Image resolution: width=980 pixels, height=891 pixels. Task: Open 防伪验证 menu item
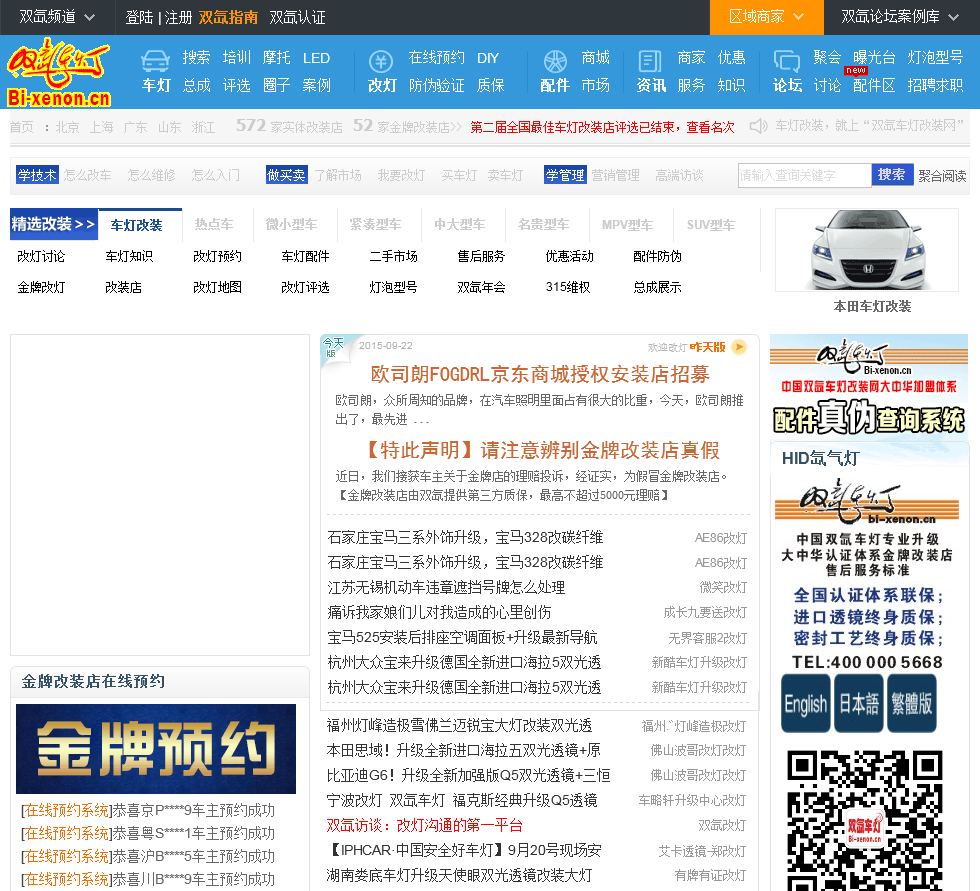(436, 85)
